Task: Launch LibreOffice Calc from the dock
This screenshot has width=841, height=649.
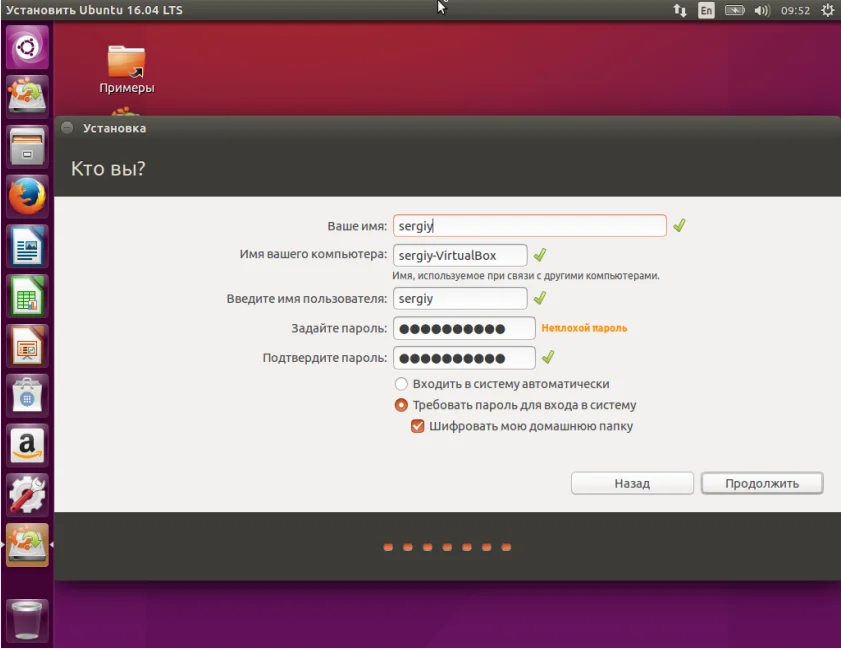Action: point(27,296)
